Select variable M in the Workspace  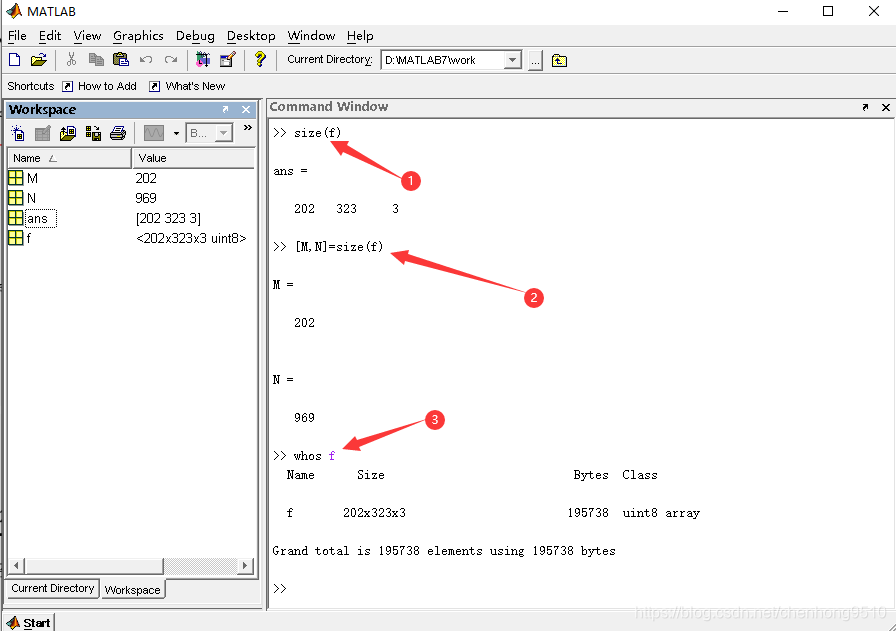(x=32, y=178)
